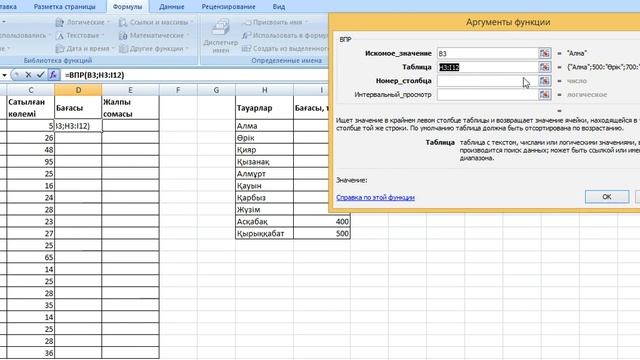The image size is (640, 360).
Task: Open Текстовые functions dropdown
Action: tap(80, 36)
